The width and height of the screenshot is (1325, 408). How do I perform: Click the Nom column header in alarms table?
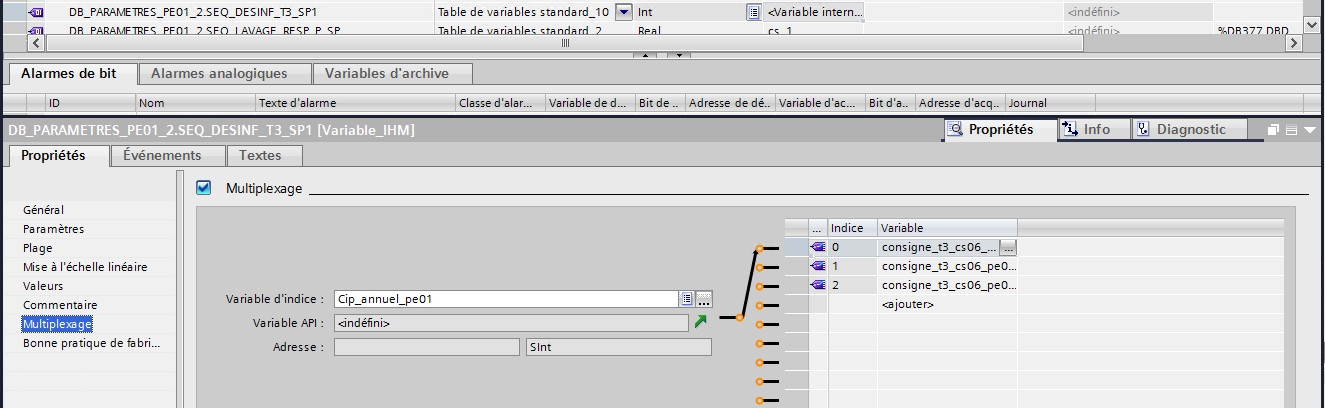(x=195, y=103)
